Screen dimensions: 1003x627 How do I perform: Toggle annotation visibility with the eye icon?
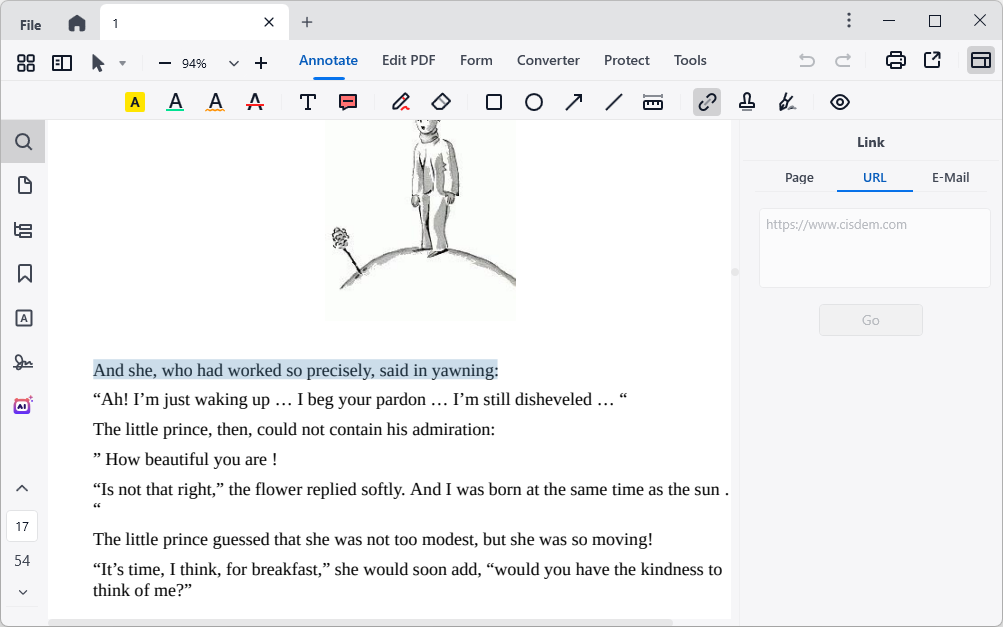click(840, 101)
